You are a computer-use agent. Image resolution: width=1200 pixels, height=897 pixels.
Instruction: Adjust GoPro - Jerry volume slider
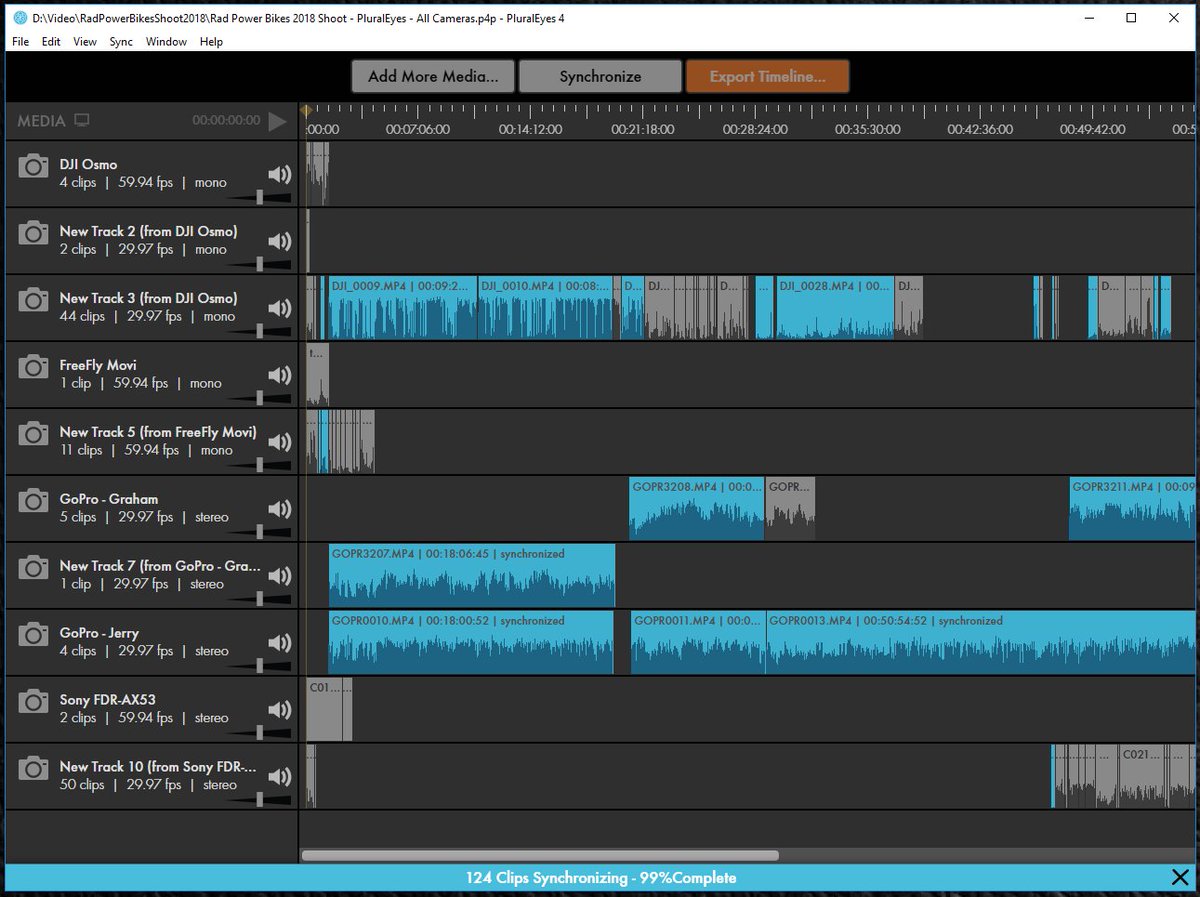click(x=260, y=666)
